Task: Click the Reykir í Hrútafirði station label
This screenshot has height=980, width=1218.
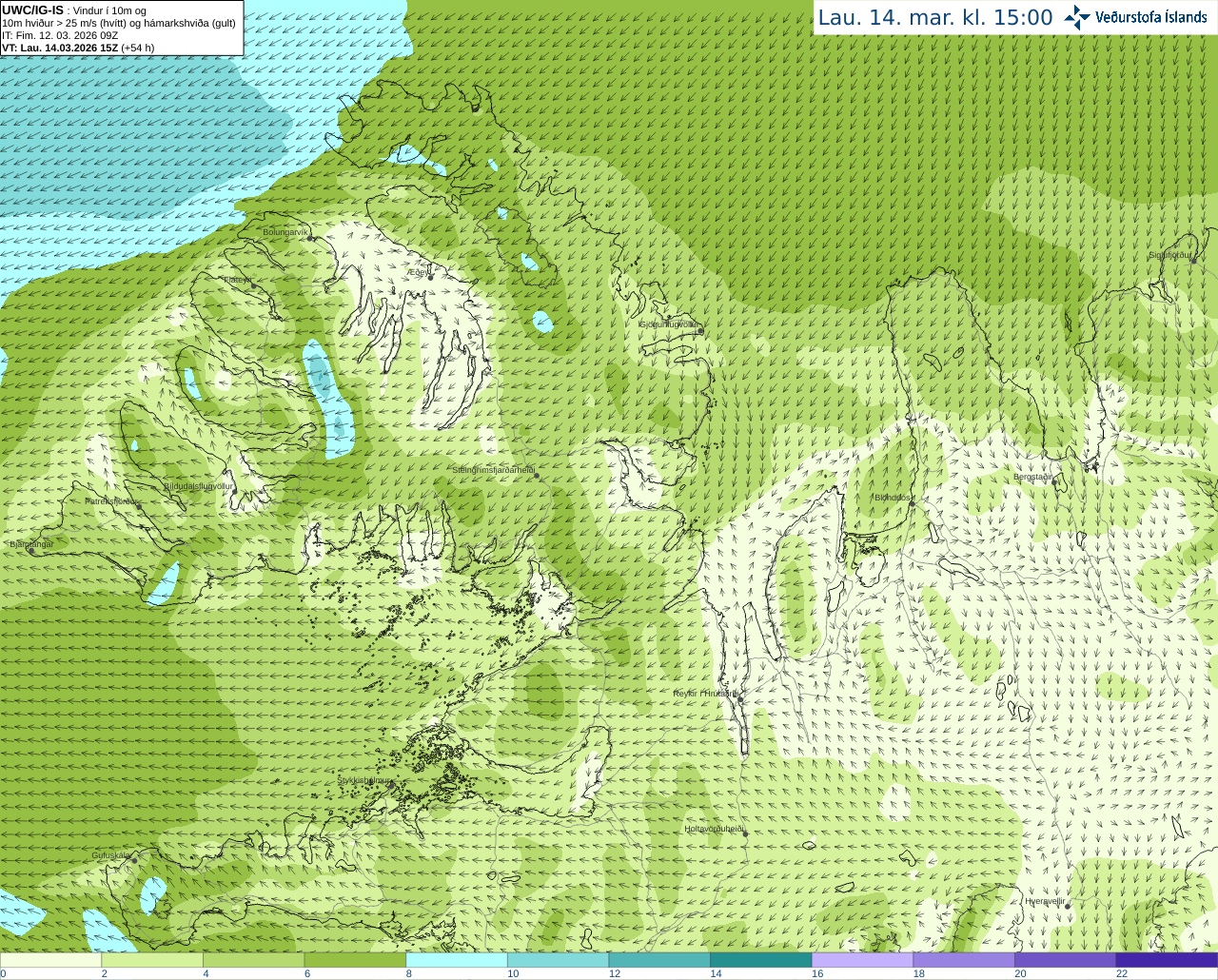Action: tap(706, 694)
